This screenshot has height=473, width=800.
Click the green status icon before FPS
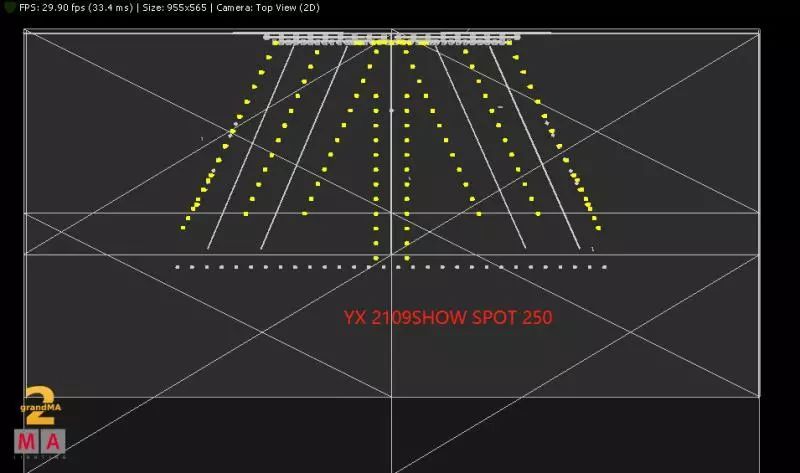[8, 6]
